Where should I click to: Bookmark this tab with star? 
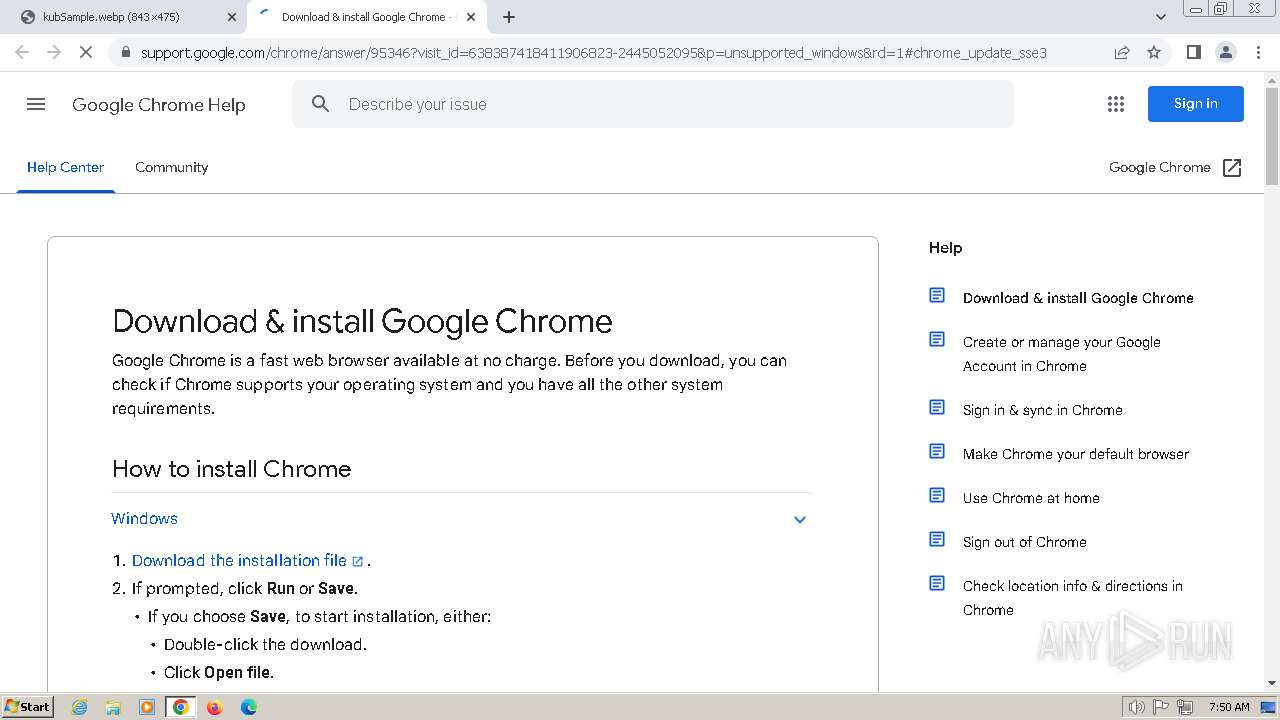coord(1154,52)
